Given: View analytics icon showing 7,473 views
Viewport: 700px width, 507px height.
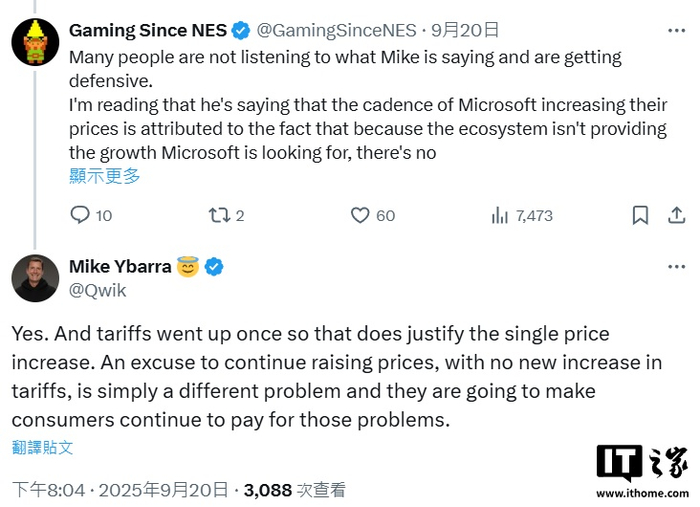Looking at the screenshot, I should [500, 215].
